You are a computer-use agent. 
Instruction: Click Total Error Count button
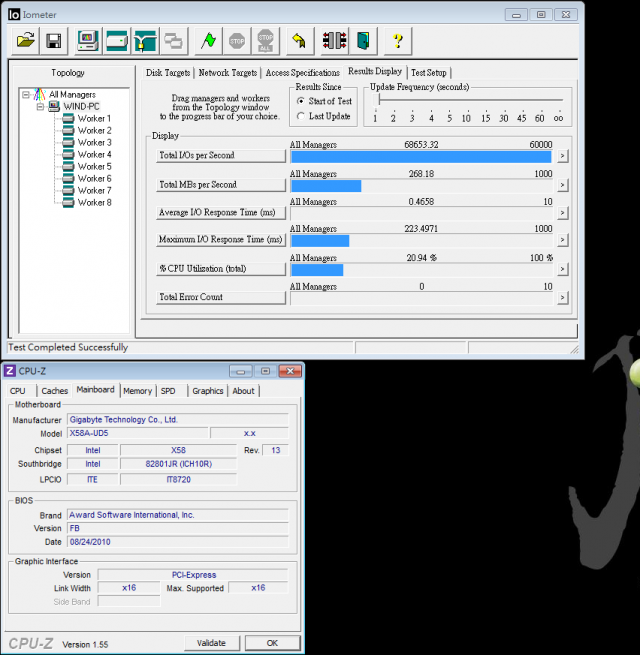(x=221, y=297)
